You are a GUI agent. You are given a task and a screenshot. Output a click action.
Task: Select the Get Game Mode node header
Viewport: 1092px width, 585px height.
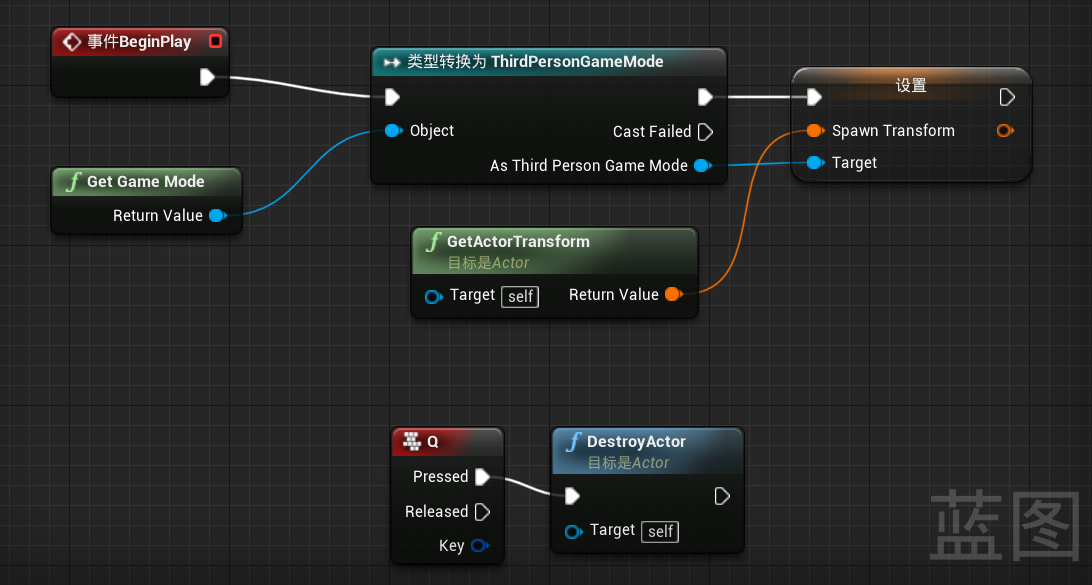coord(146,182)
